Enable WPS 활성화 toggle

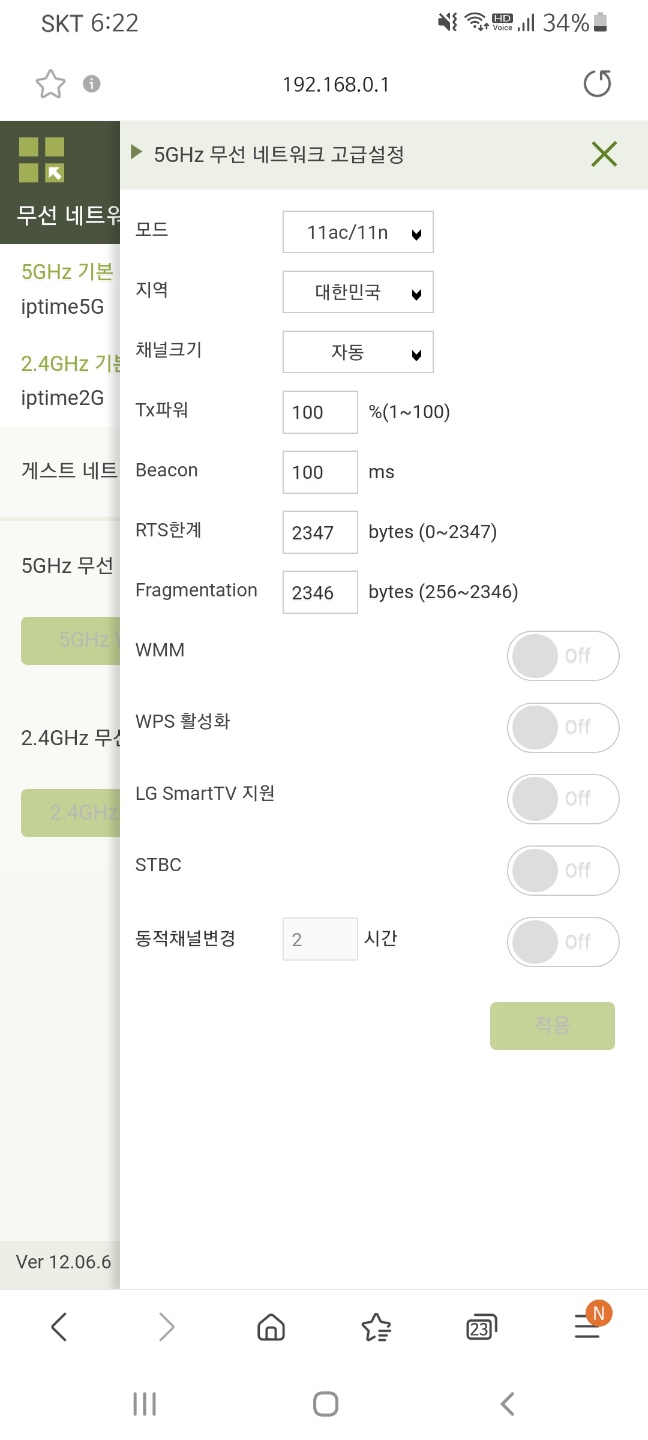pyautogui.click(x=563, y=727)
